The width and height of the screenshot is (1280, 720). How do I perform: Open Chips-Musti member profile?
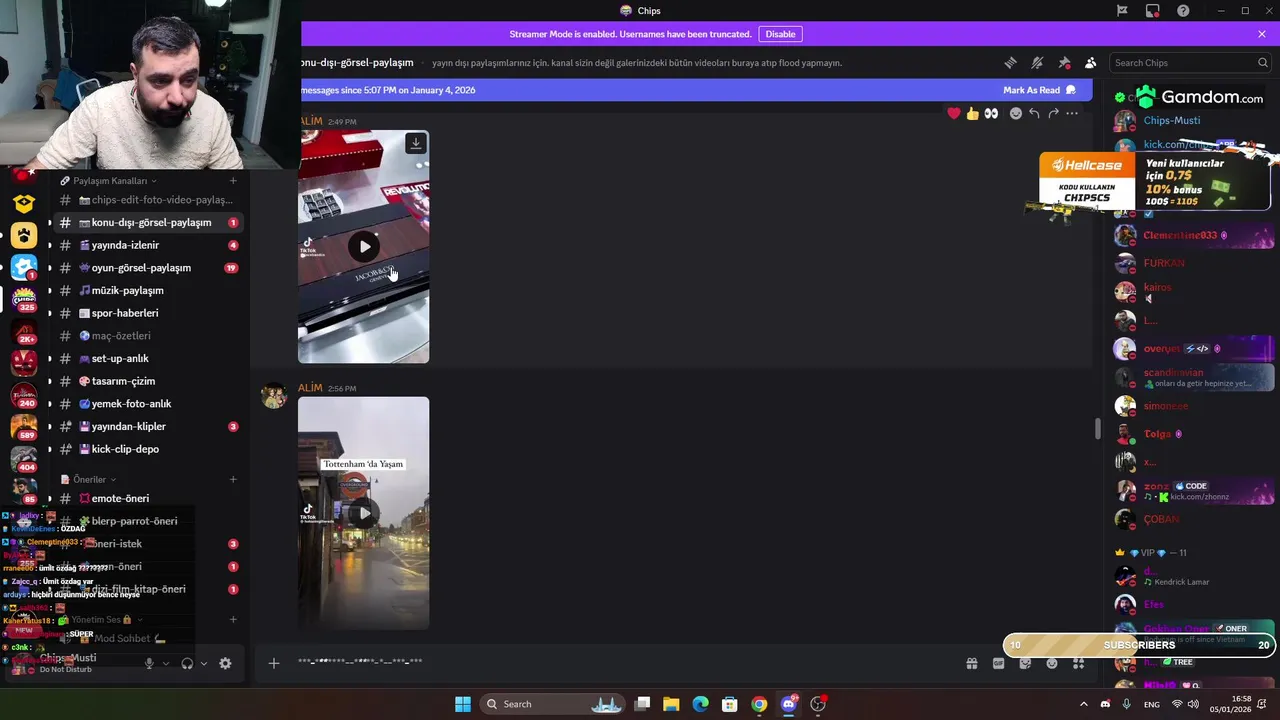(1171, 121)
